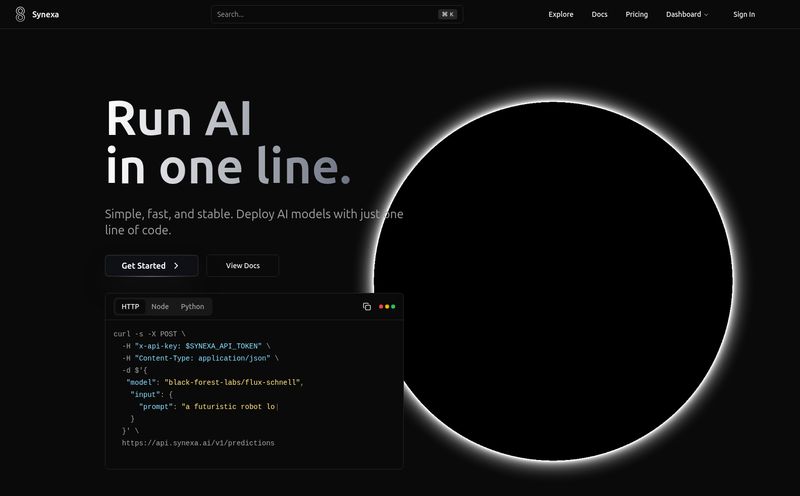Image resolution: width=800 pixels, height=496 pixels.
Task: Click the yellow window dot
Action: [387, 307]
